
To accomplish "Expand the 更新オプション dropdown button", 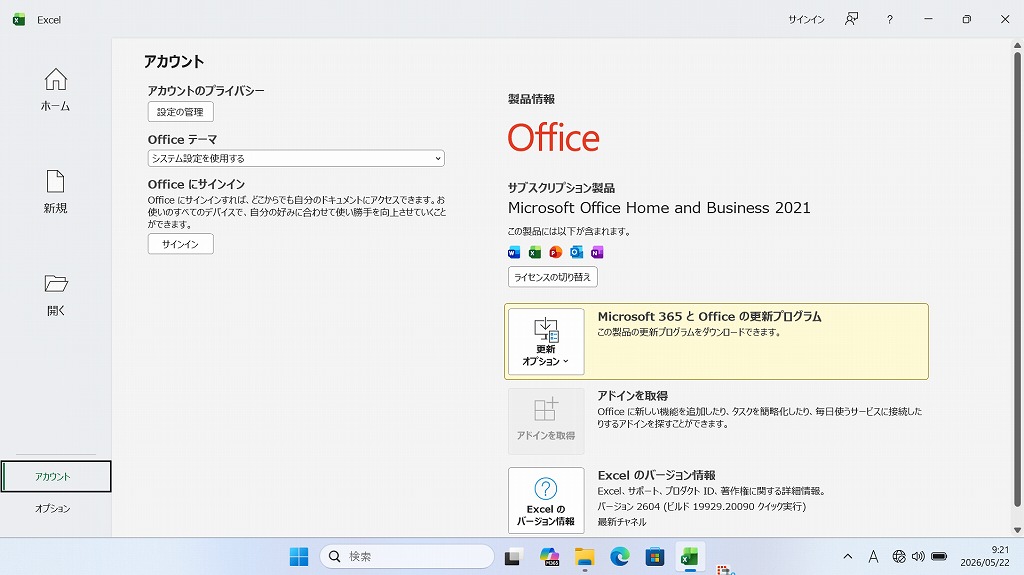I will coord(546,341).
